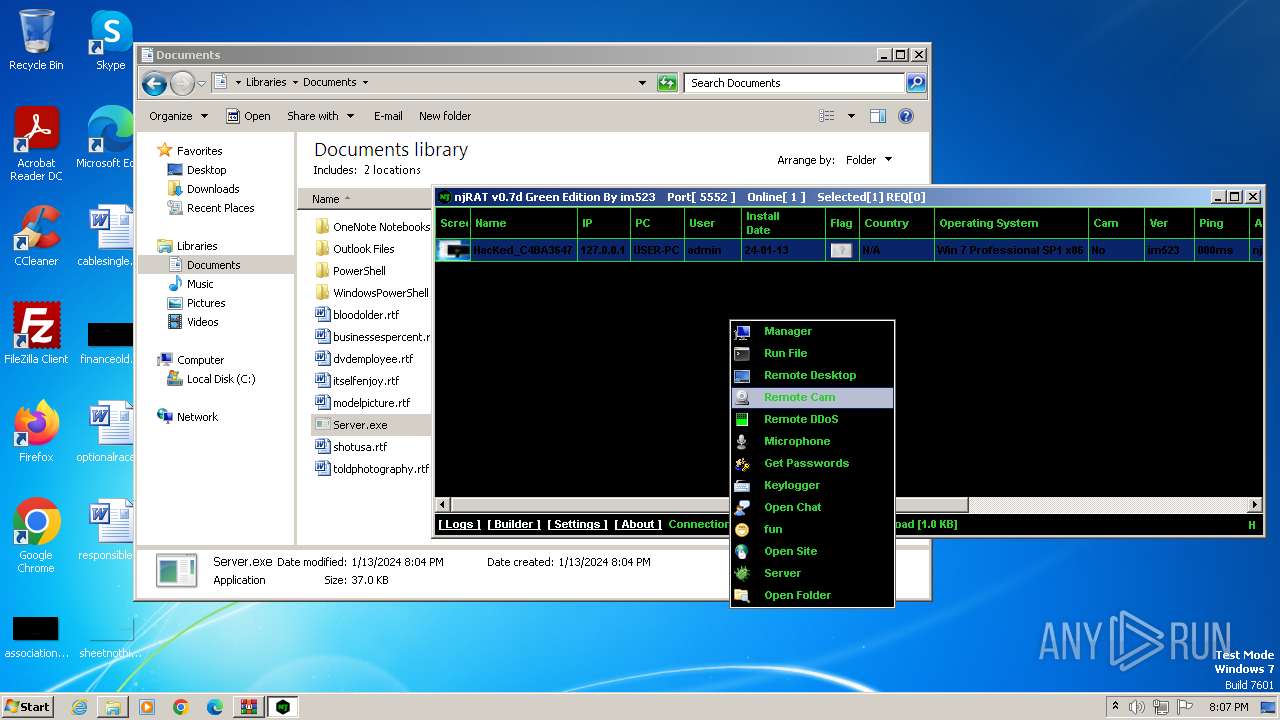Click the client screen thumbnail in njRAT

point(454,250)
